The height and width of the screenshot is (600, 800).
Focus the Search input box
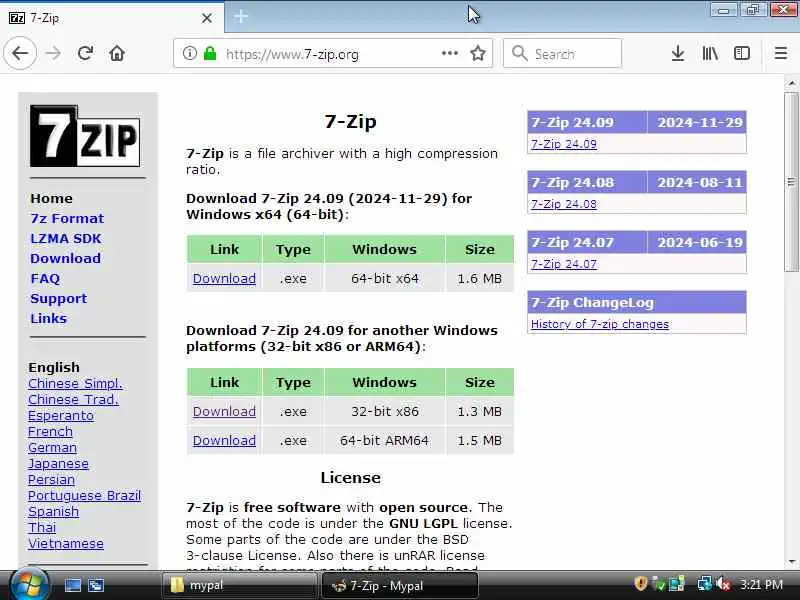[x=562, y=53]
